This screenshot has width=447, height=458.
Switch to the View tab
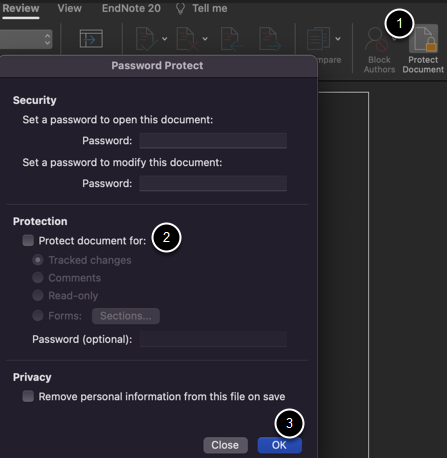click(x=69, y=8)
